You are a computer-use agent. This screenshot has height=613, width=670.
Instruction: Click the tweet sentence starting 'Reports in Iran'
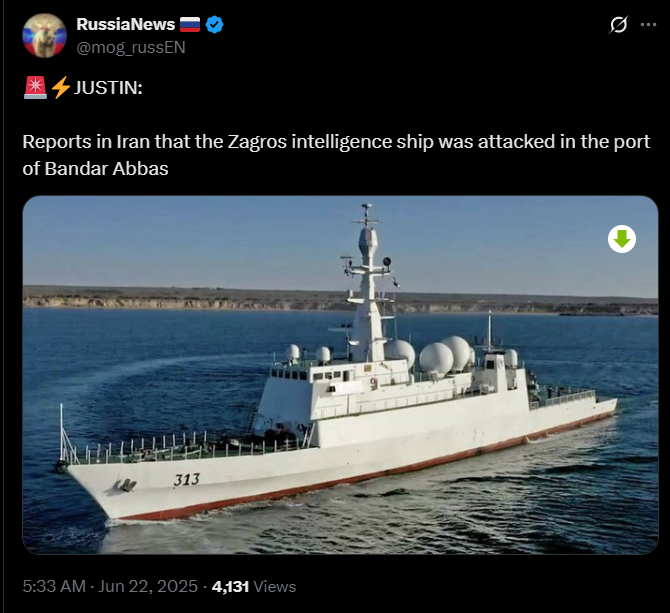tap(336, 155)
